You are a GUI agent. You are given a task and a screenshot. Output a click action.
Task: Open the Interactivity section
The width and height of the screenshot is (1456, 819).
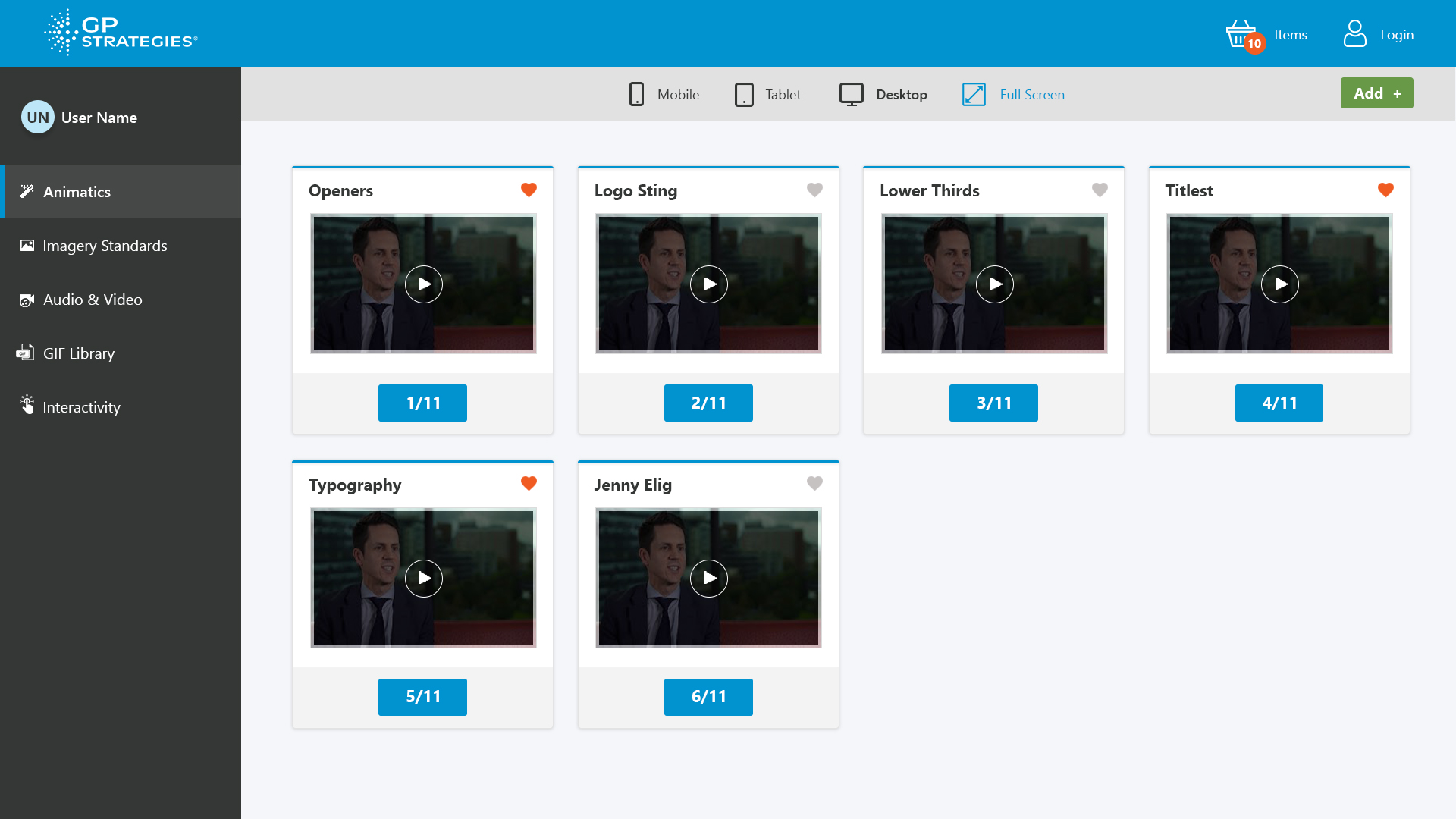pos(81,407)
